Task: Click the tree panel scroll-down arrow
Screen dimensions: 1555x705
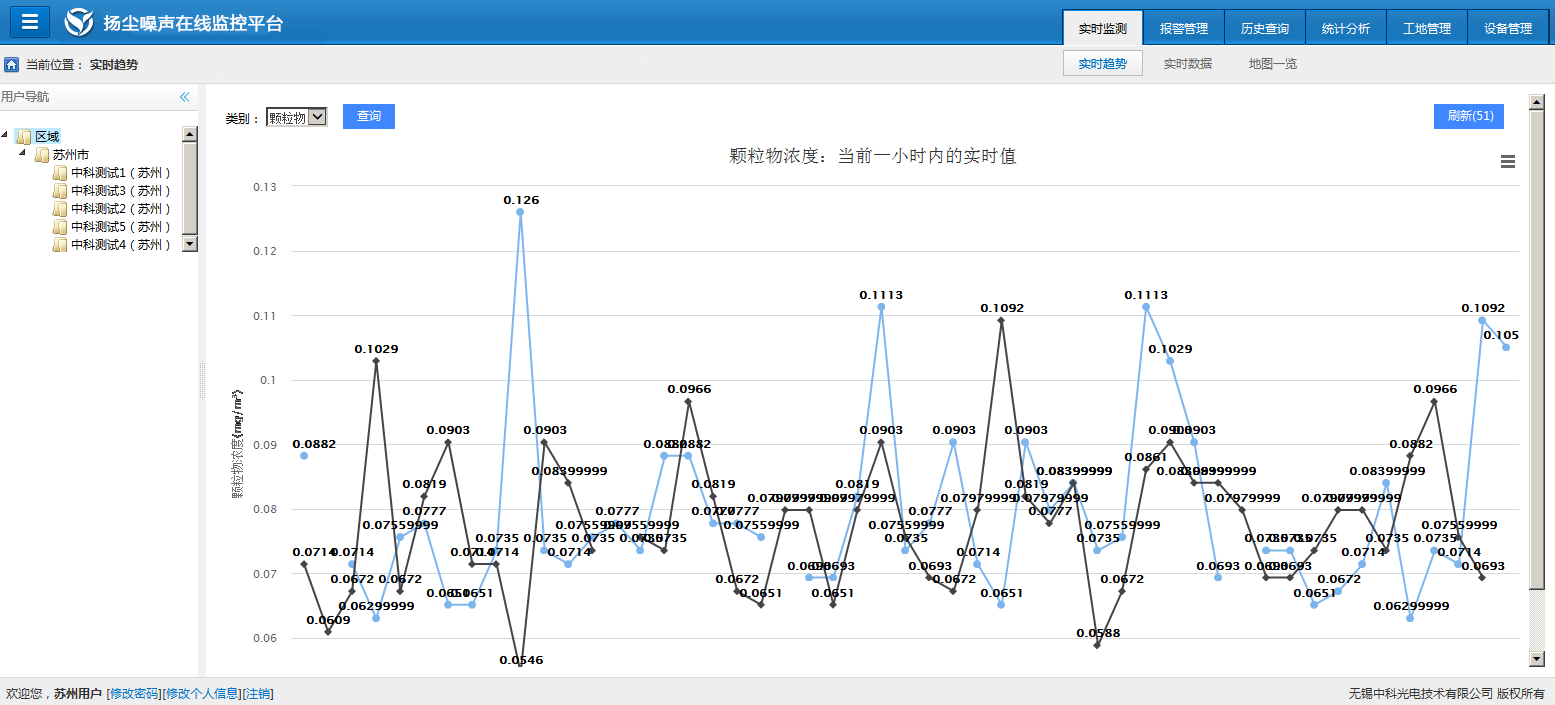Action: pos(190,243)
